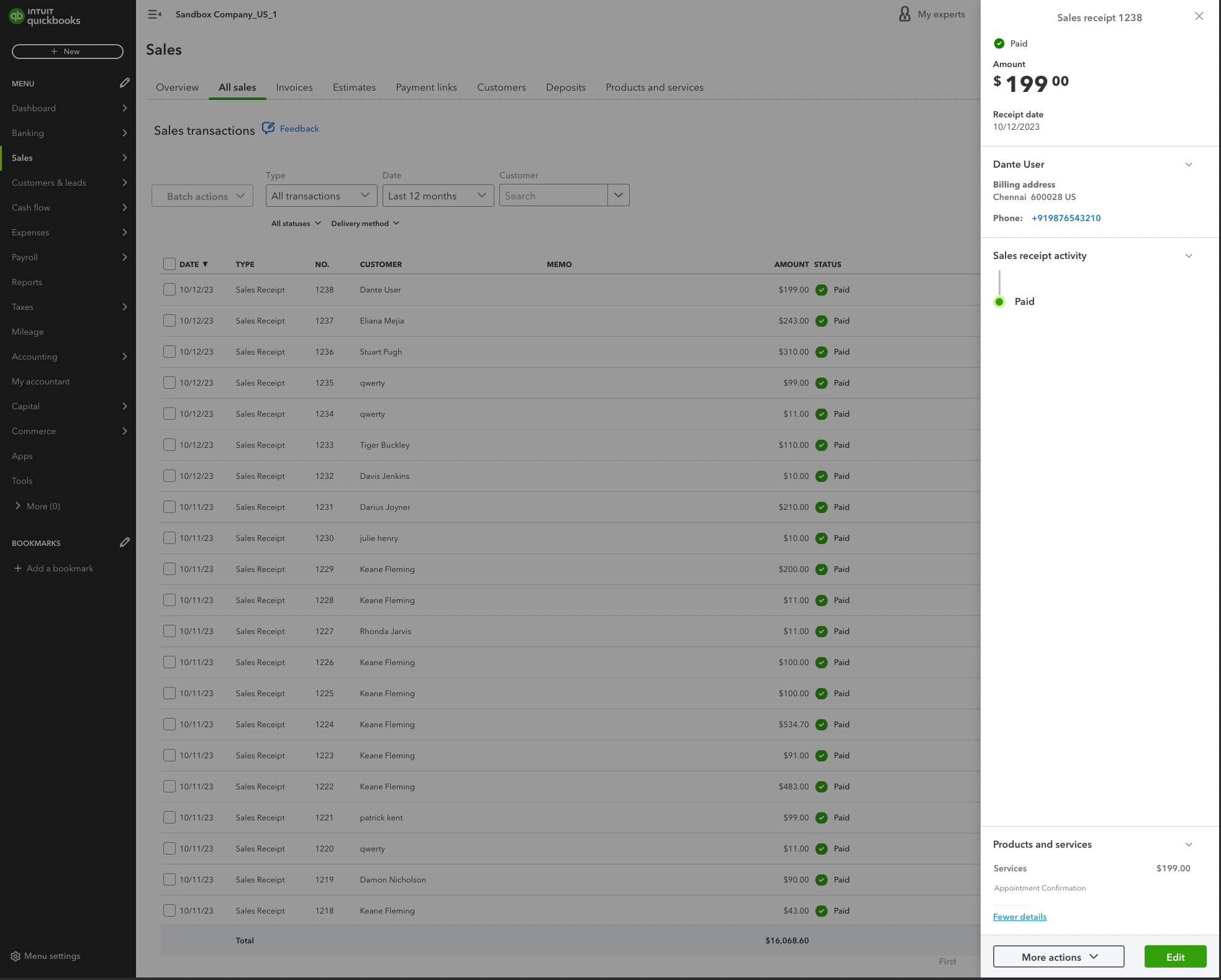The image size is (1221, 980).
Task: Click the plus icon for Add a bookmark
Action: click(x=18, y=568)
